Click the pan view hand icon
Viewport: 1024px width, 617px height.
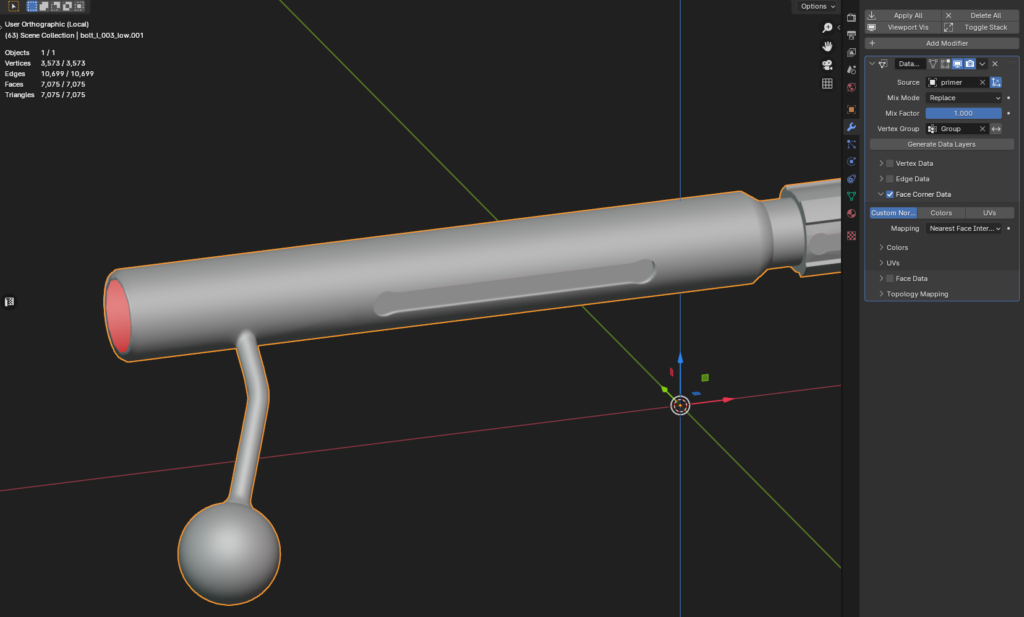[827, 46]
